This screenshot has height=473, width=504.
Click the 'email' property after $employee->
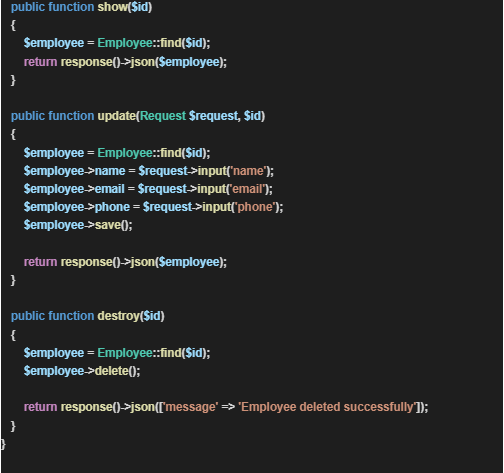(x=110, y=189)
